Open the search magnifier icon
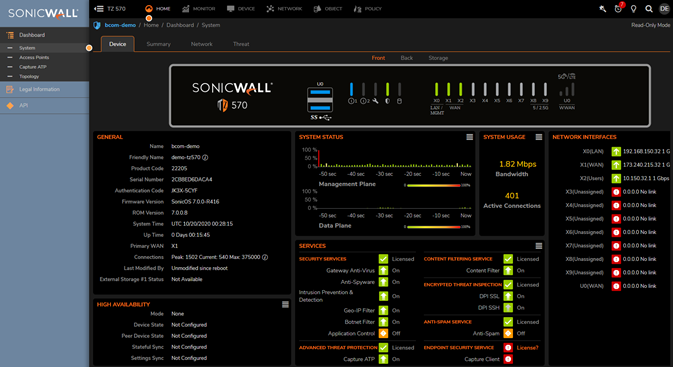The width and height of the screenshot is (673, 367). pos(649,9)
